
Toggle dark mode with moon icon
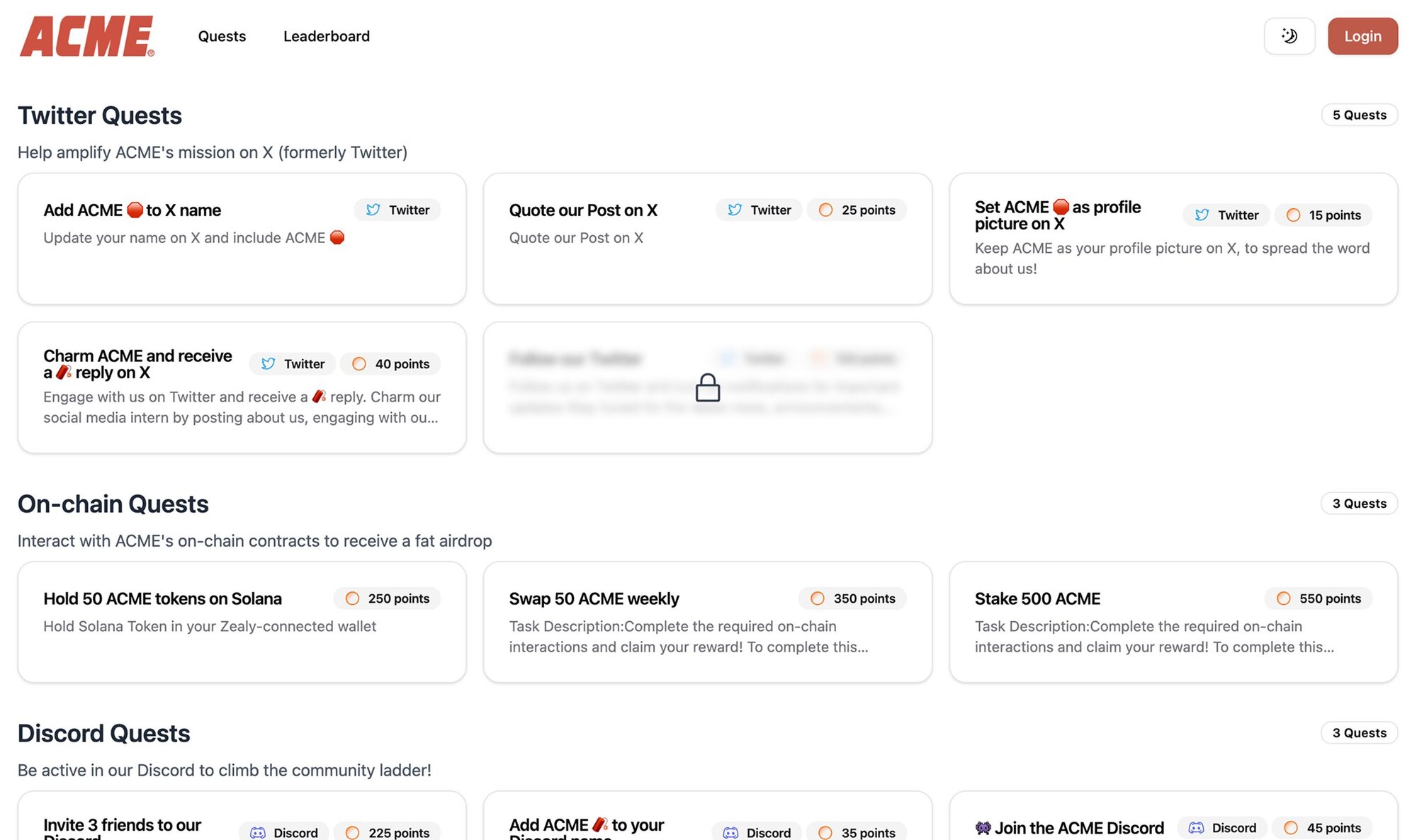1289,36
